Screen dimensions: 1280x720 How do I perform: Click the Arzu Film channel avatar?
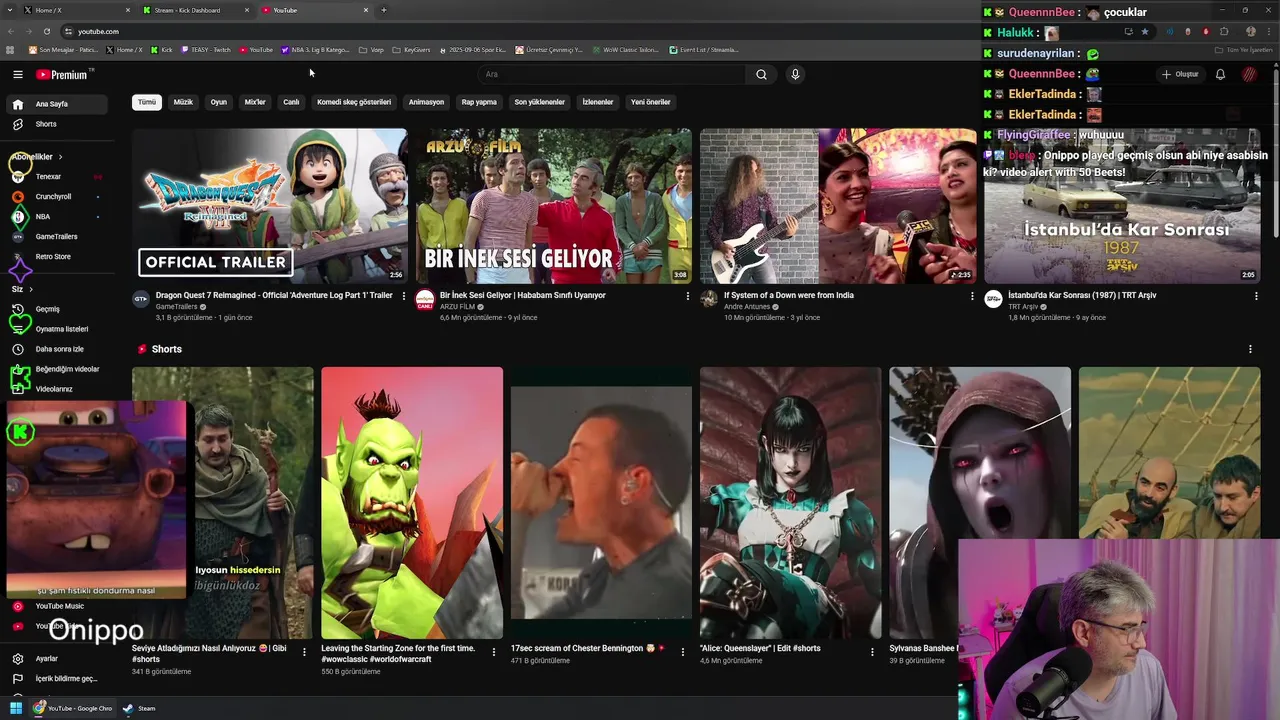(425, 299)
